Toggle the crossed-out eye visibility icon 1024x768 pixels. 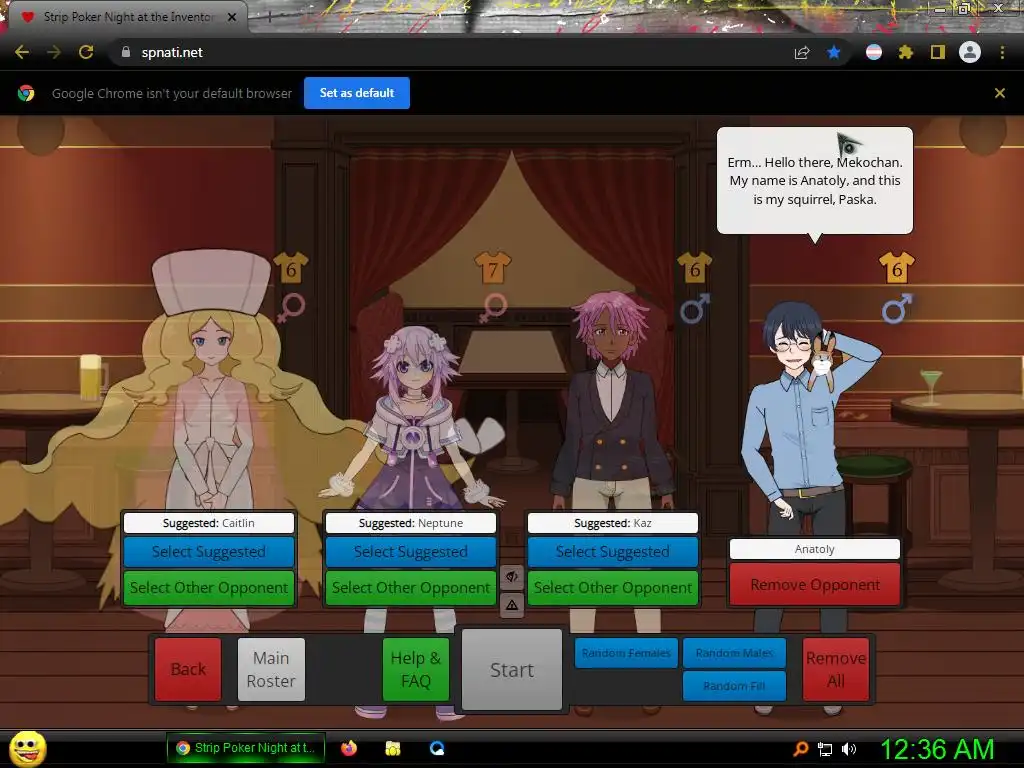pyautogui.click(x=512, y=577)
